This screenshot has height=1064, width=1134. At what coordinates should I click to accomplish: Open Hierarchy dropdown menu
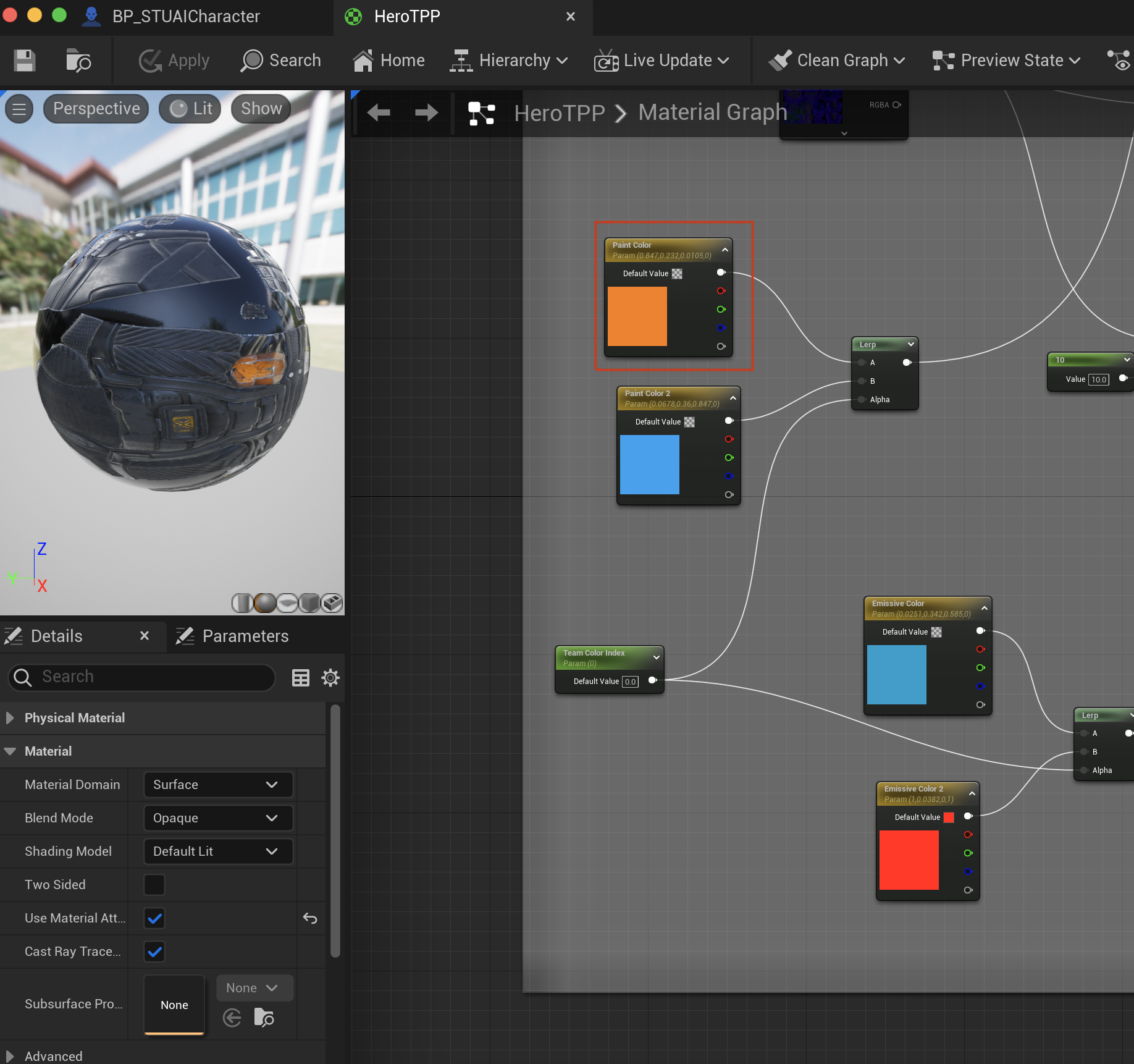point(509,61)
